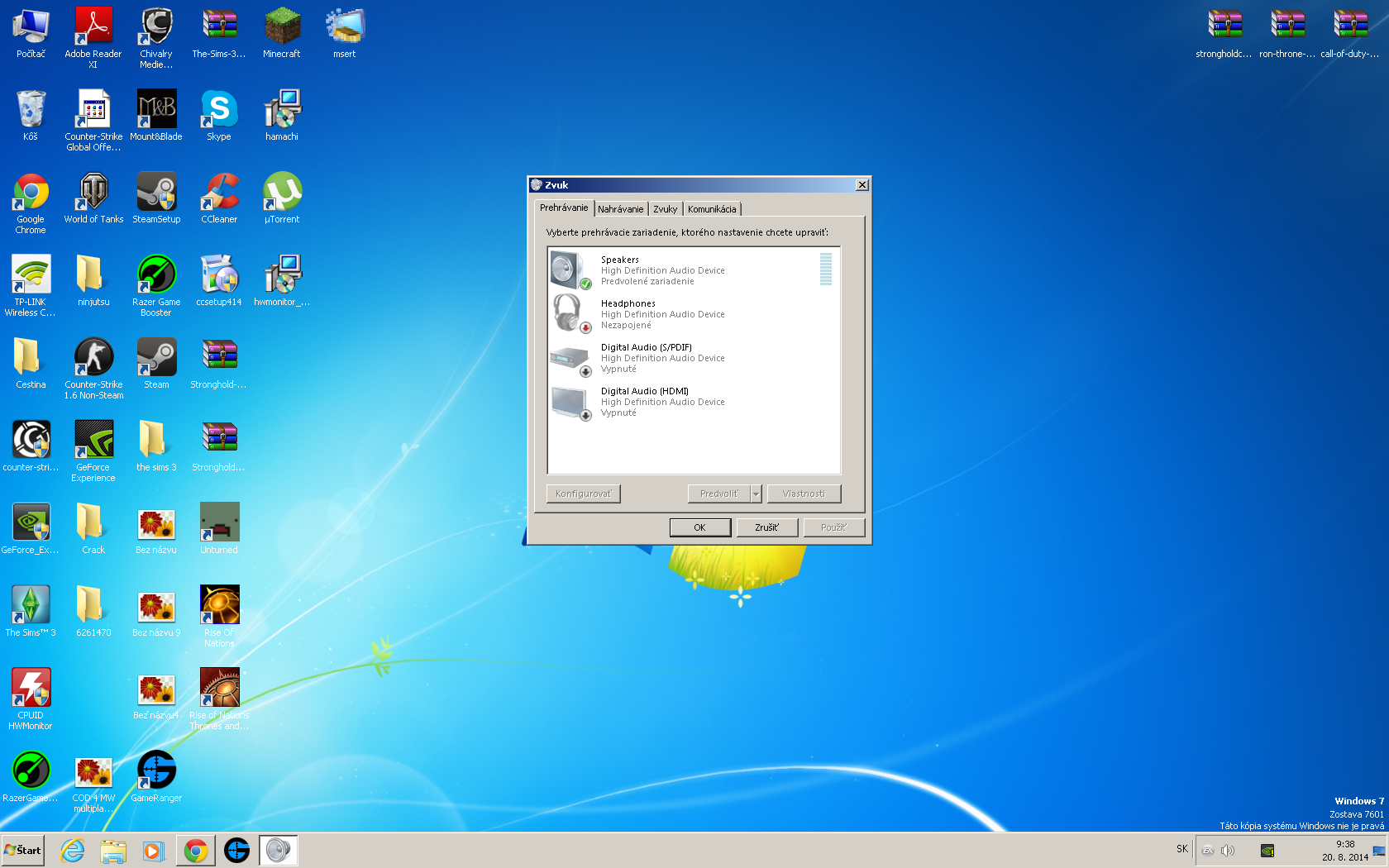Select the Digital Audio (HDMI) device
Image resolution: width=1389 pixels, height=868 pixels.
693,402
